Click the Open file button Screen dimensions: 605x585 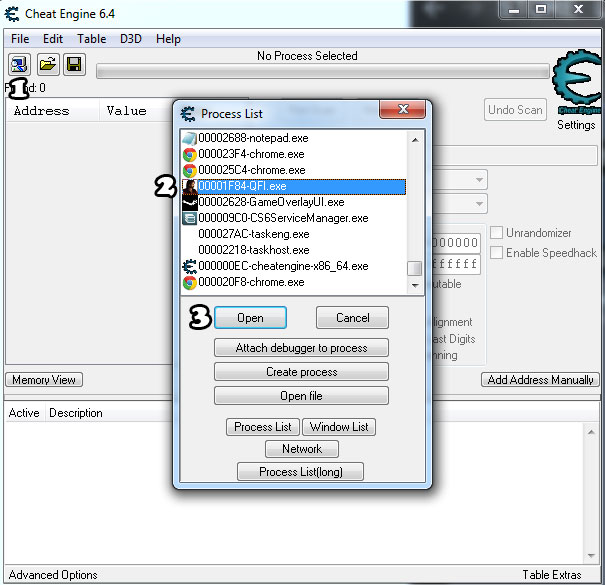pyautogui.click(x=301, y=396)
